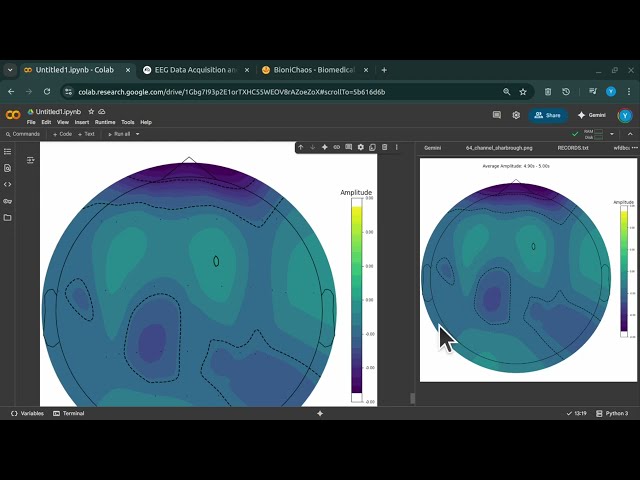Click the 13:19 execution status
Image resolution: width=640 pixels, height=480 pixels.
576,413
